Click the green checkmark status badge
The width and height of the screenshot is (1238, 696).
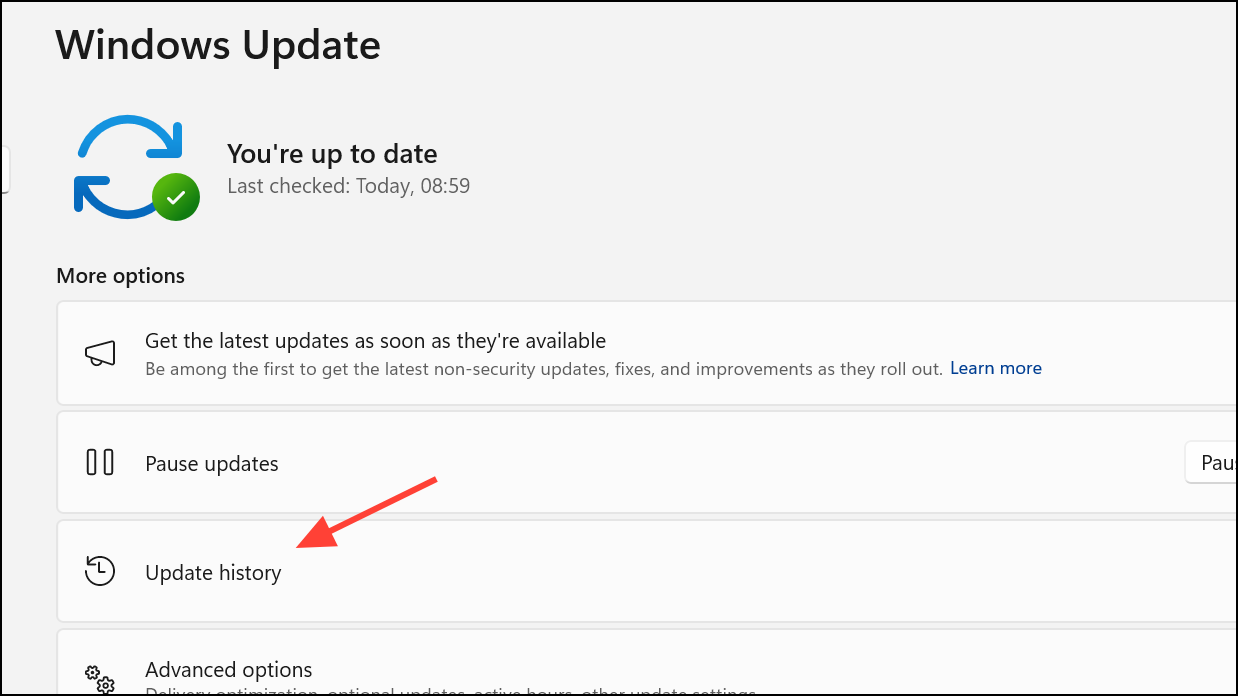(176, 198)
